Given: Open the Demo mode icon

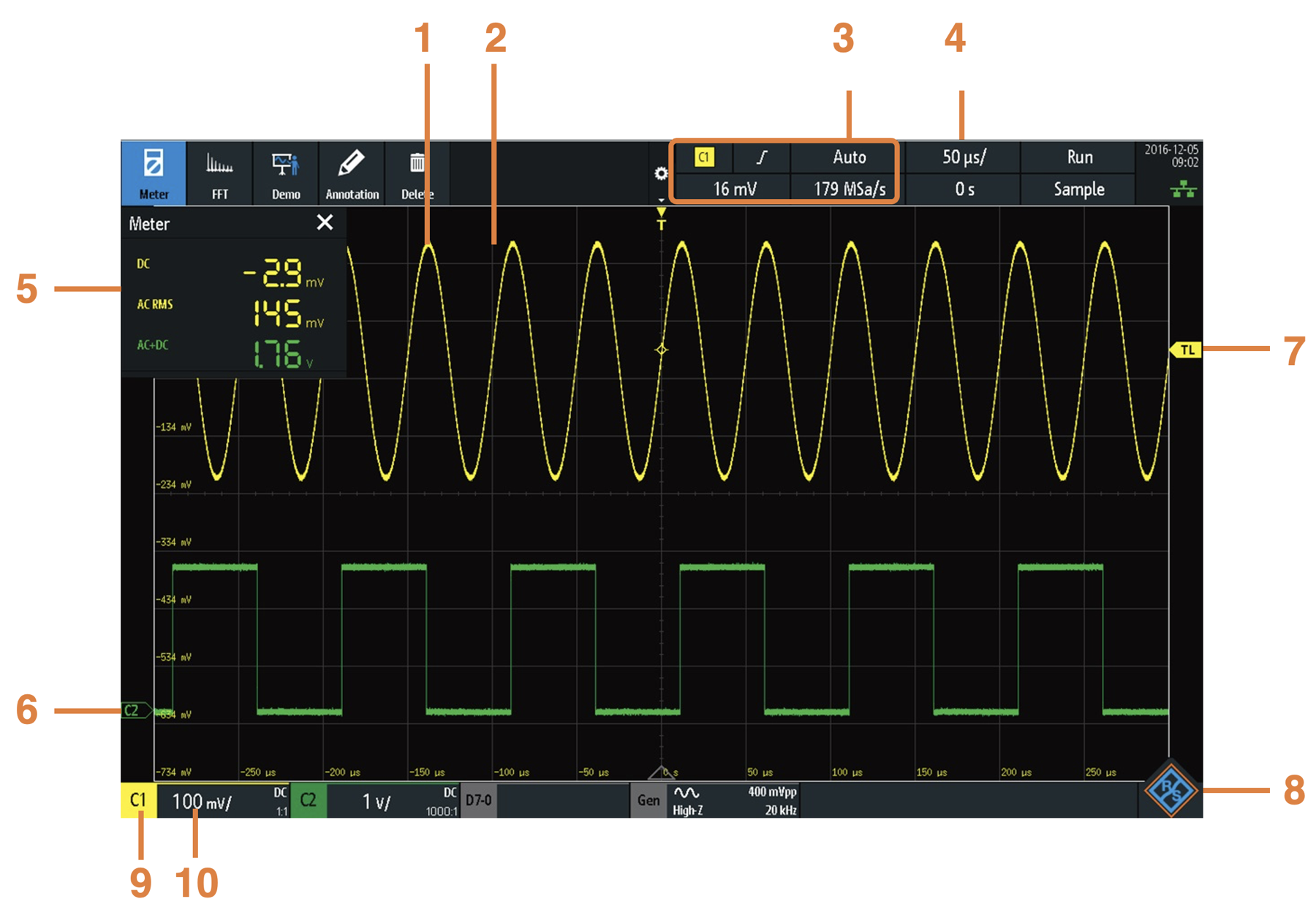Looking at the screenshot, I should [286, 173].
